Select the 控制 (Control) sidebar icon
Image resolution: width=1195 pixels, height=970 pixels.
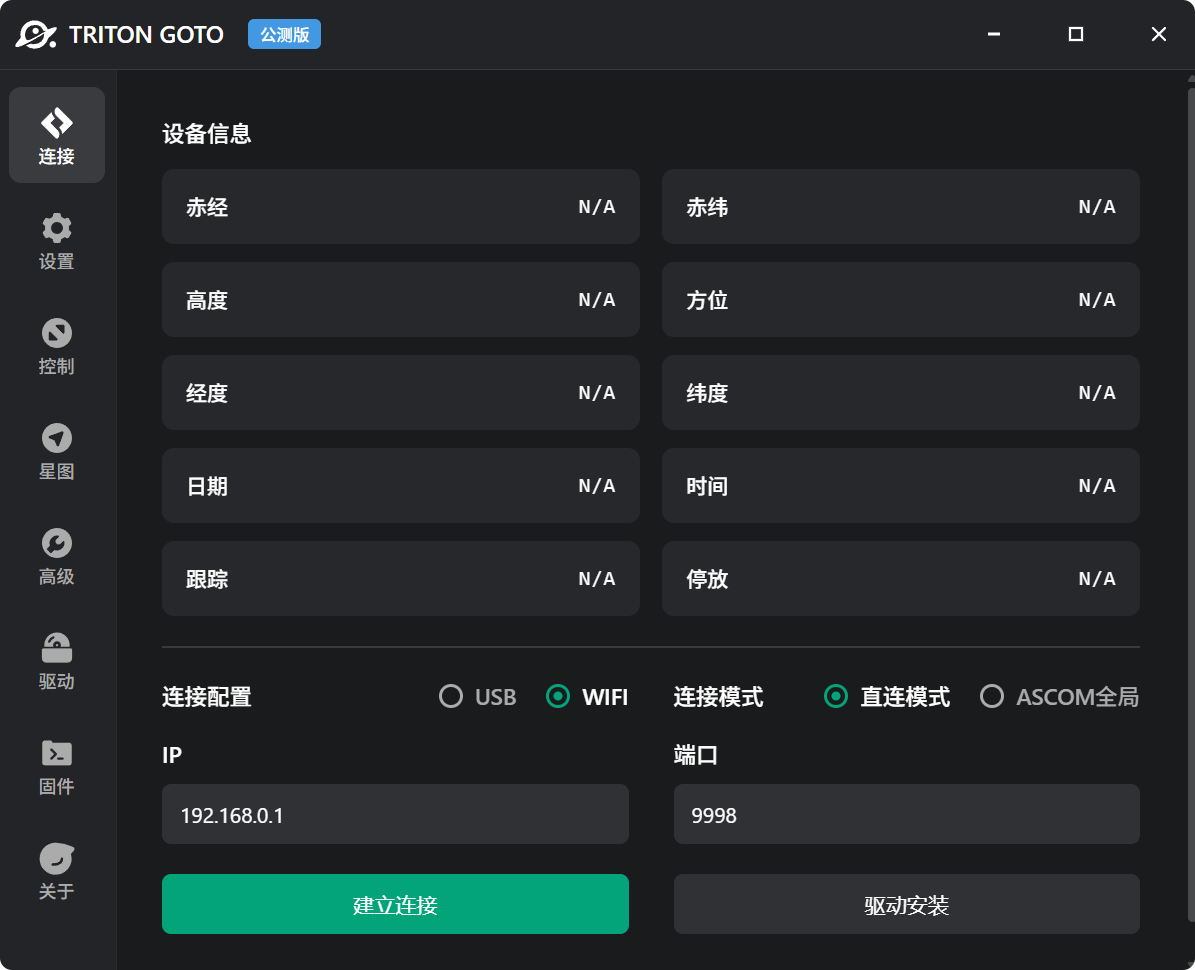57,346
